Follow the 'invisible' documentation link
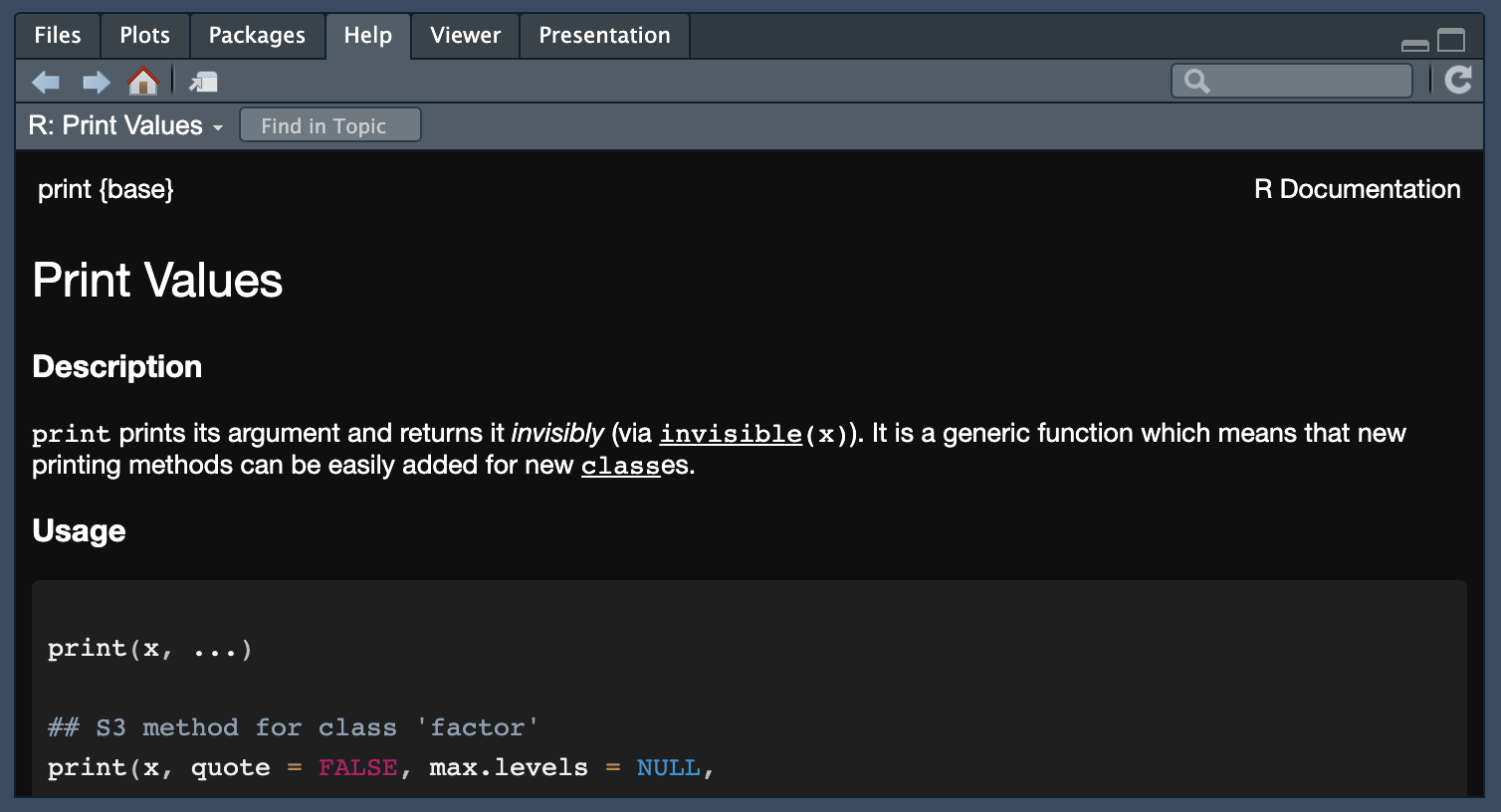 pyautogui.click(x=730, y=434)
